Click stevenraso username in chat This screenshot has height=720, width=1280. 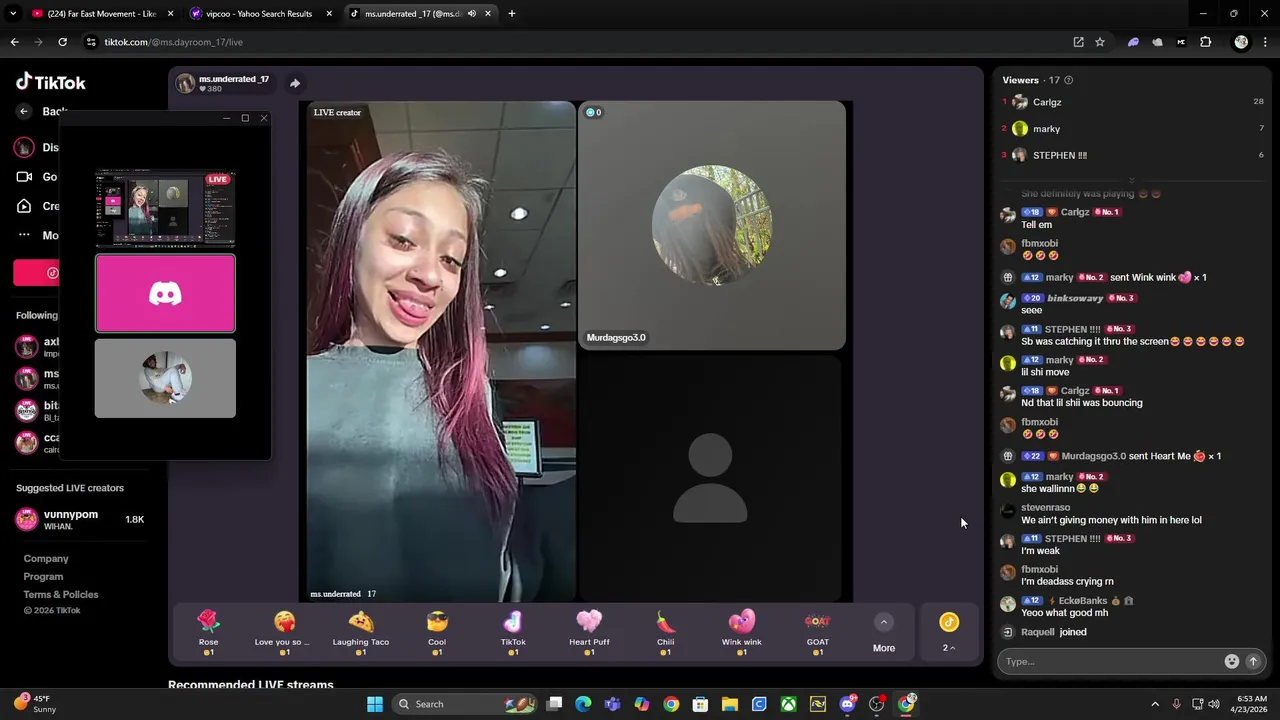tap(1045, 508)
